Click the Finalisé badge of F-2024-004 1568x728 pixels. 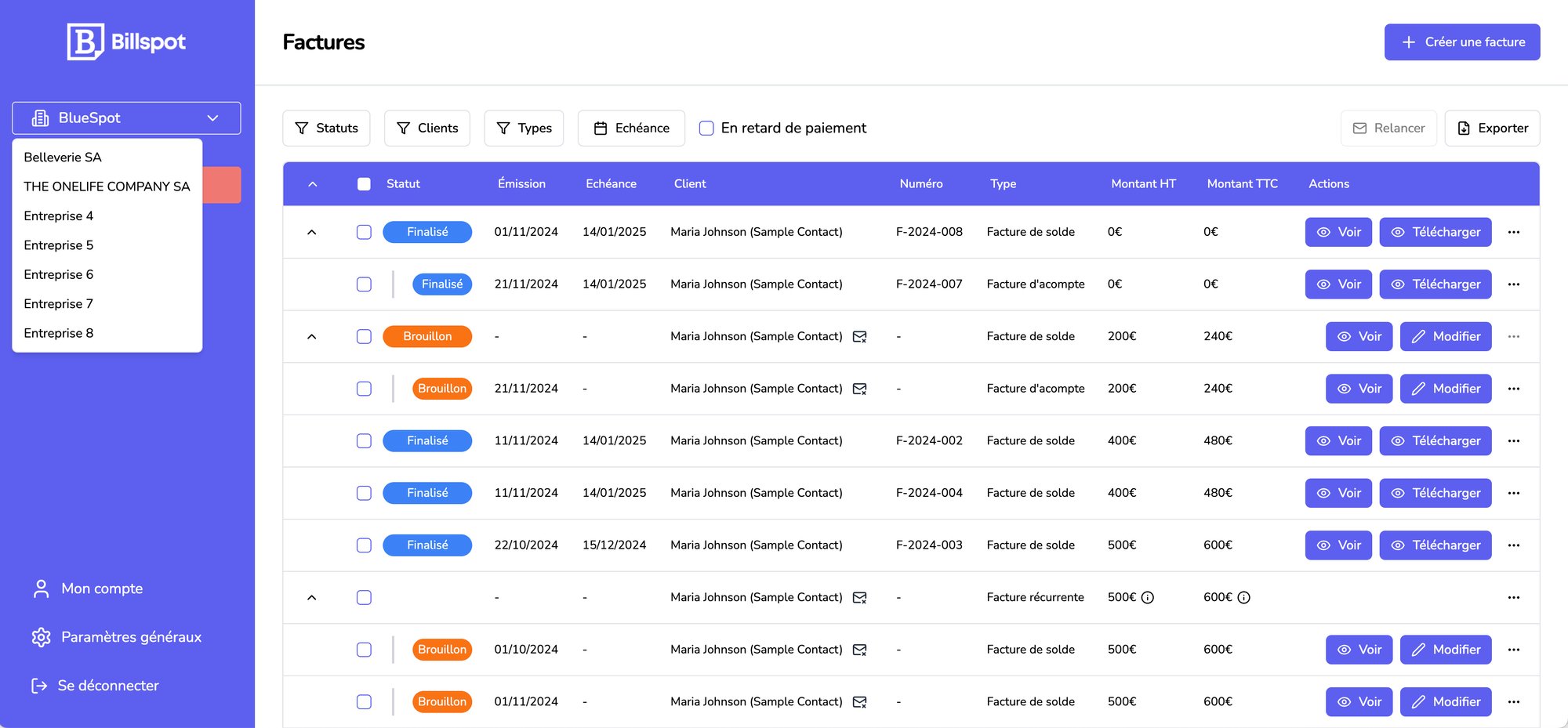(427, 493)
